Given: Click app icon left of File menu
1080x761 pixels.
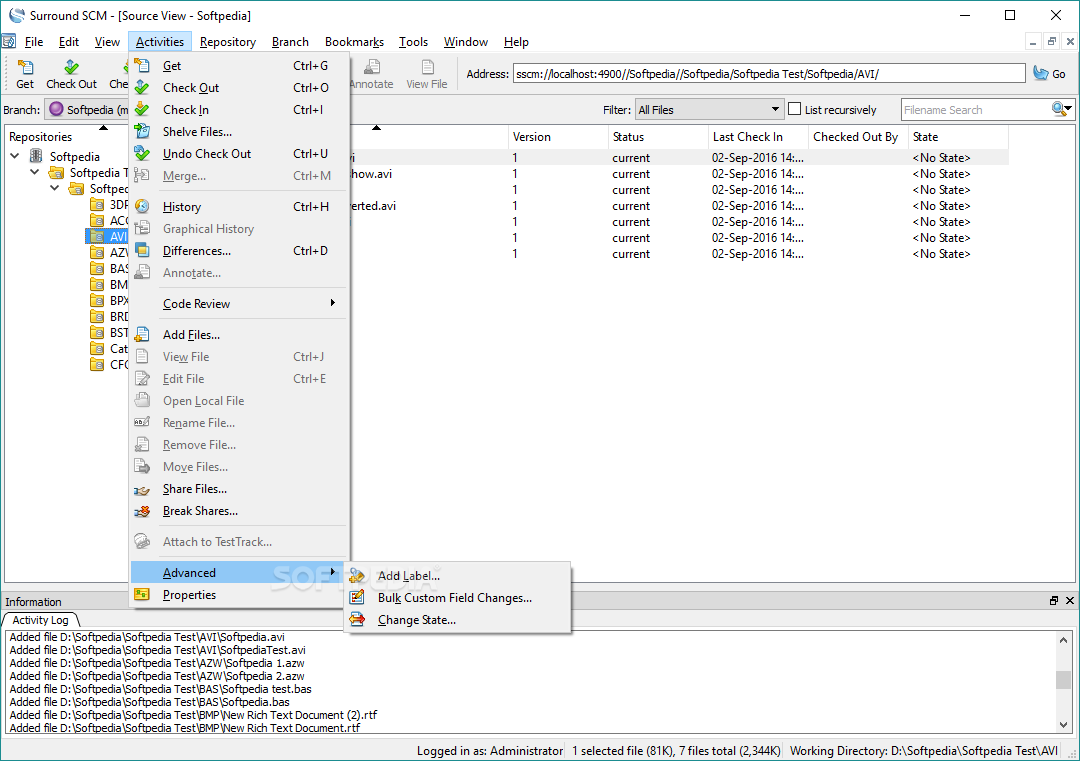Looking at the screenshot, I should (x=9, y=42).
